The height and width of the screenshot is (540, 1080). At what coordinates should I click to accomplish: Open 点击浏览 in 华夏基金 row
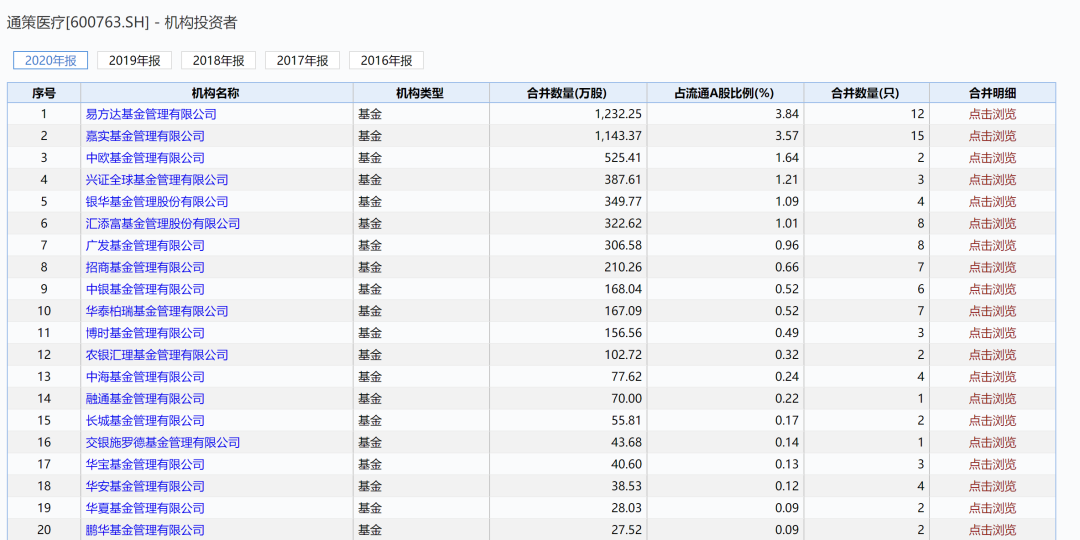tap(993, 508)
